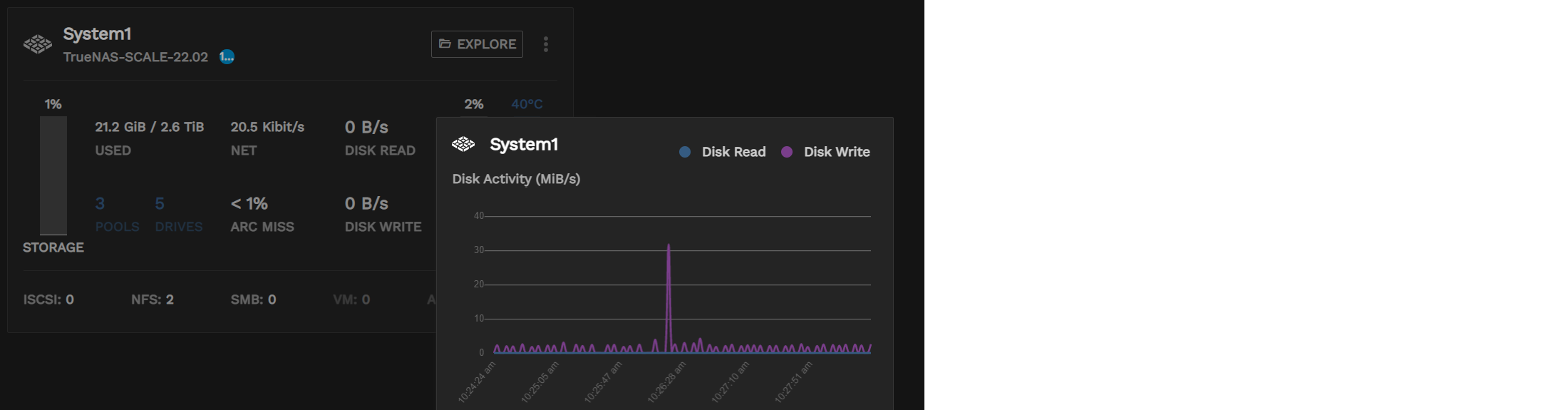Viewport: 1568px width, 410px height.
Task: Click the 40°C temperature reading
Action: coord(527,104)
